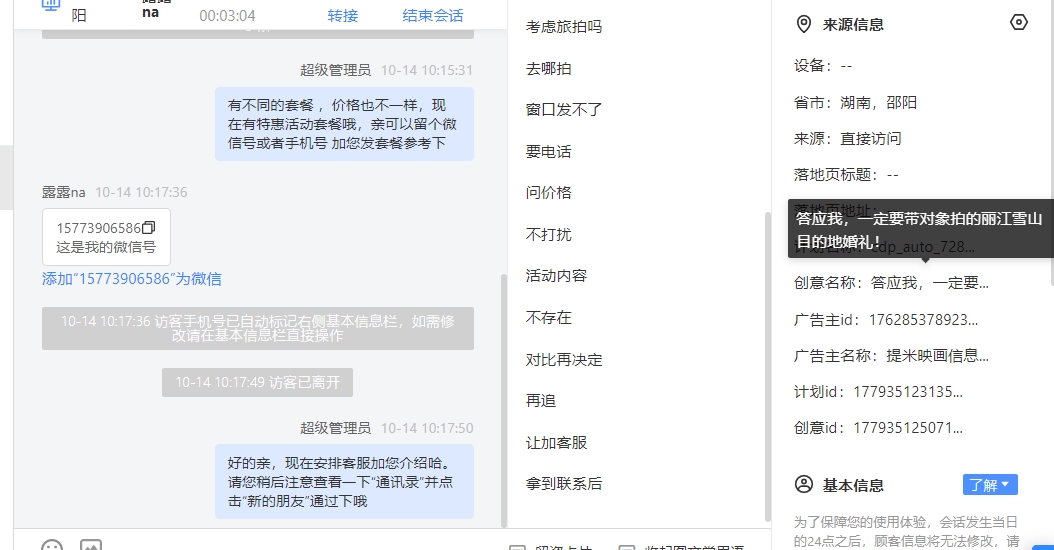Select quick reply 不打扰
1054x550 pixels.
click(549, 235)
